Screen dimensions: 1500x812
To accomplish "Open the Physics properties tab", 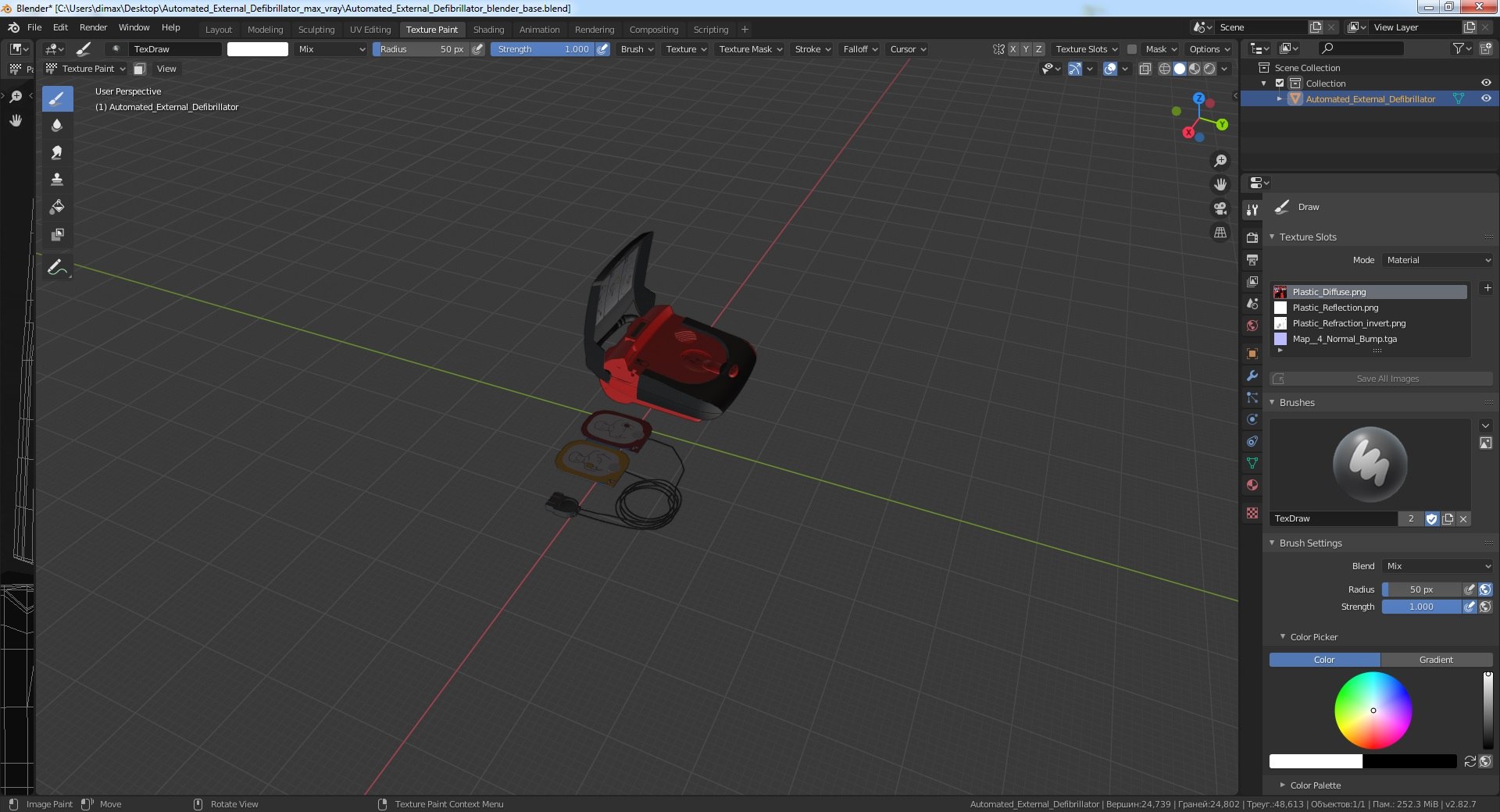I will [1252, 419].
